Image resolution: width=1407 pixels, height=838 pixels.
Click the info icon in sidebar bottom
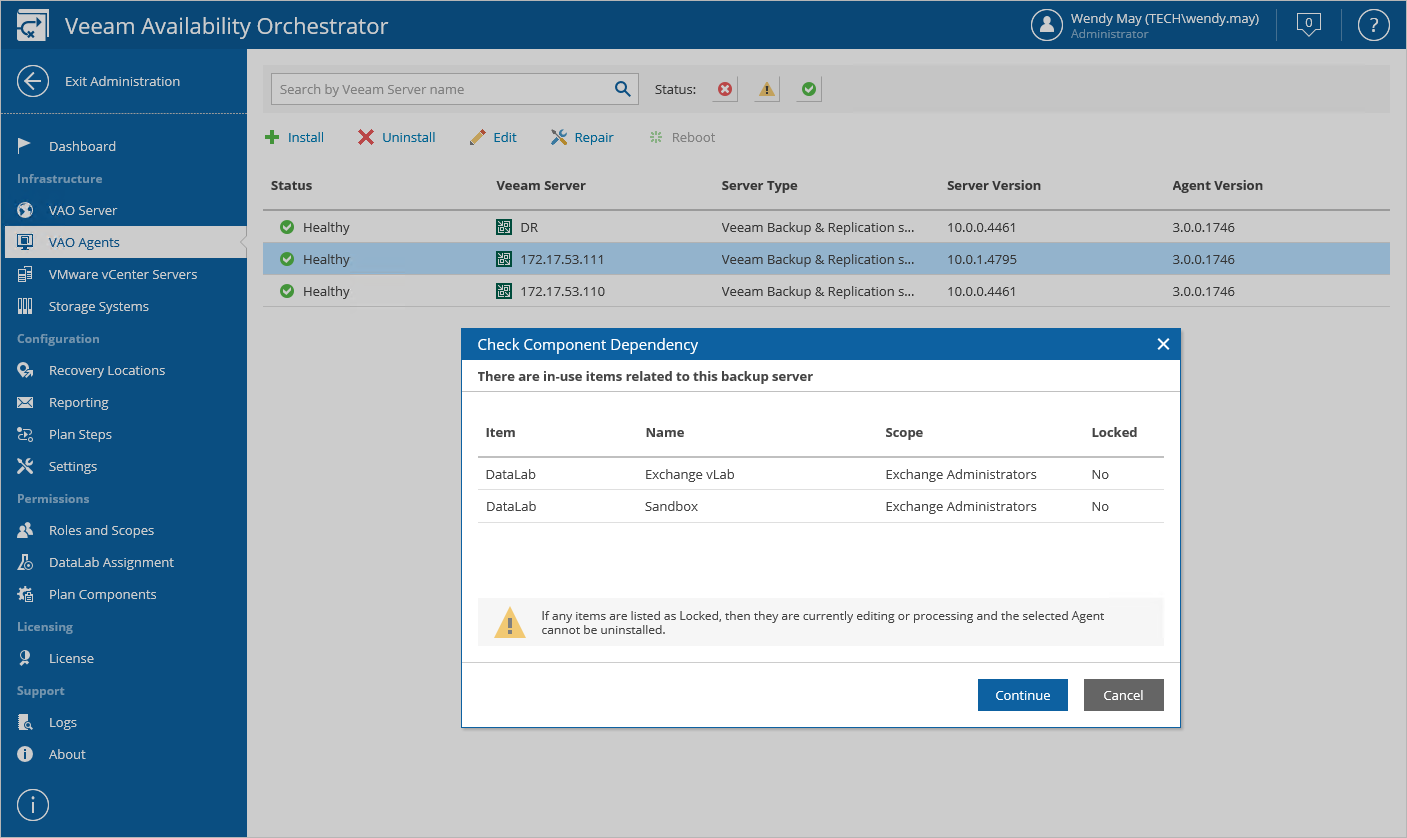coord(33,804)
